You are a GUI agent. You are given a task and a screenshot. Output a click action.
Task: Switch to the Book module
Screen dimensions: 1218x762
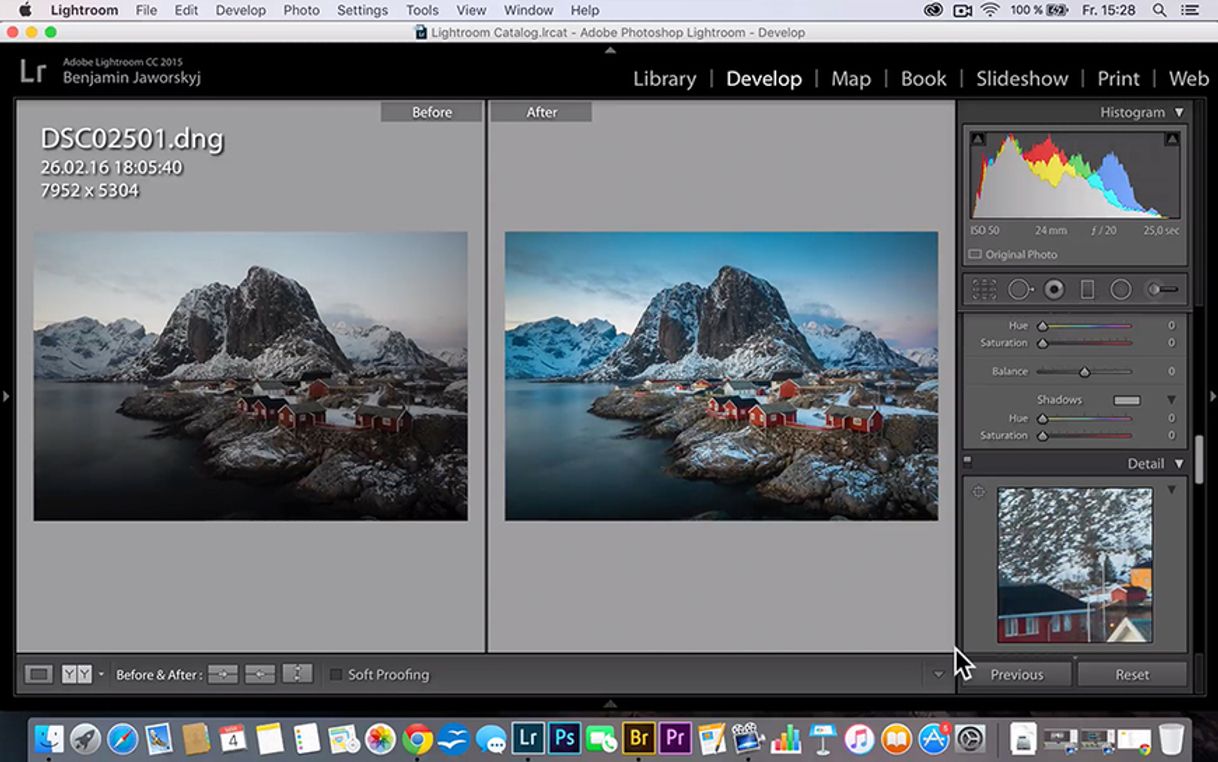[x=923, y=78]
